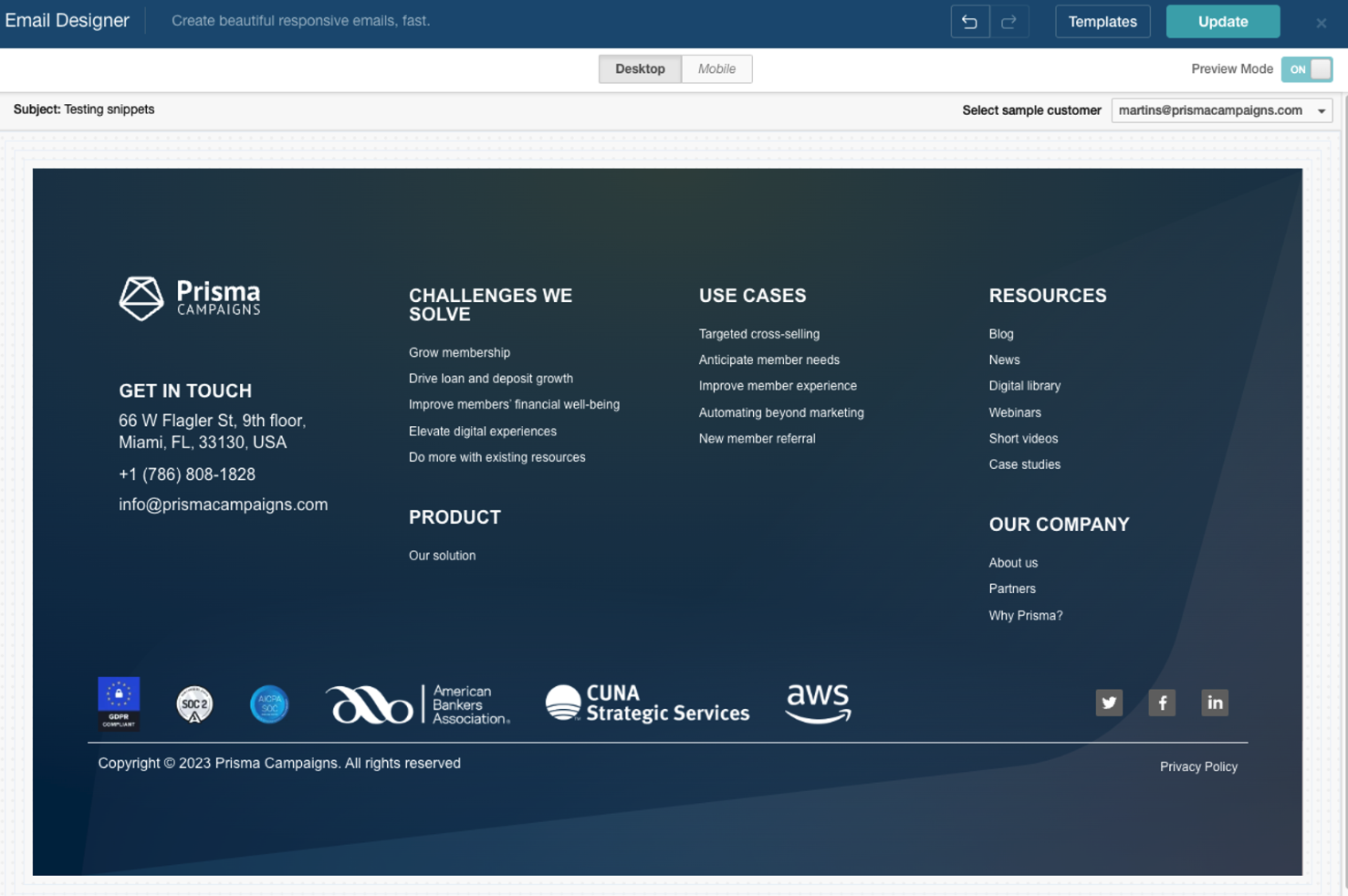Click the Twitter social icon
This screenshot has width=1348, height=896.
1109,703
